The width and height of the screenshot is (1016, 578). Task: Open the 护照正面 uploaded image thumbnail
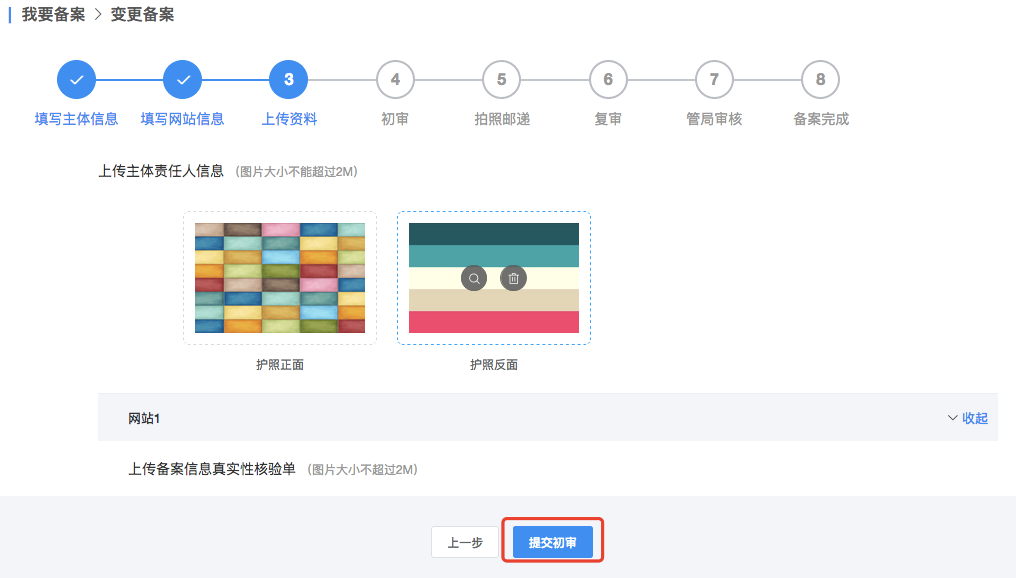point(280,278)
